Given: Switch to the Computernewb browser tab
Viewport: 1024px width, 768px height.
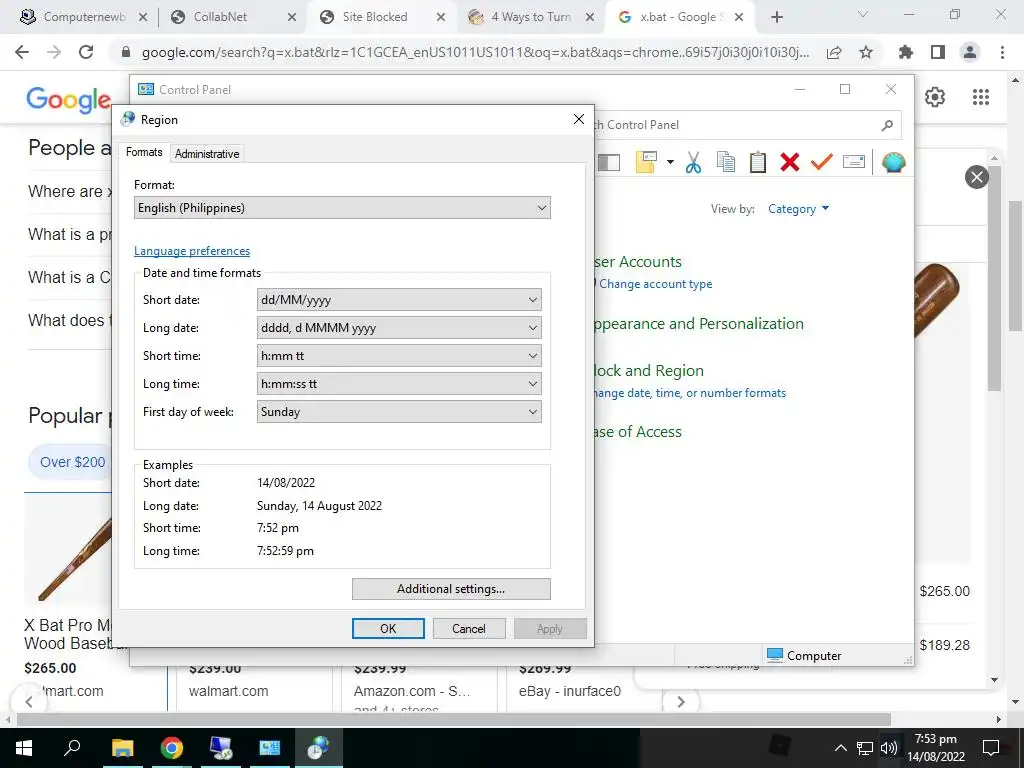Looking at the screenshot, I should pos(84,17).
